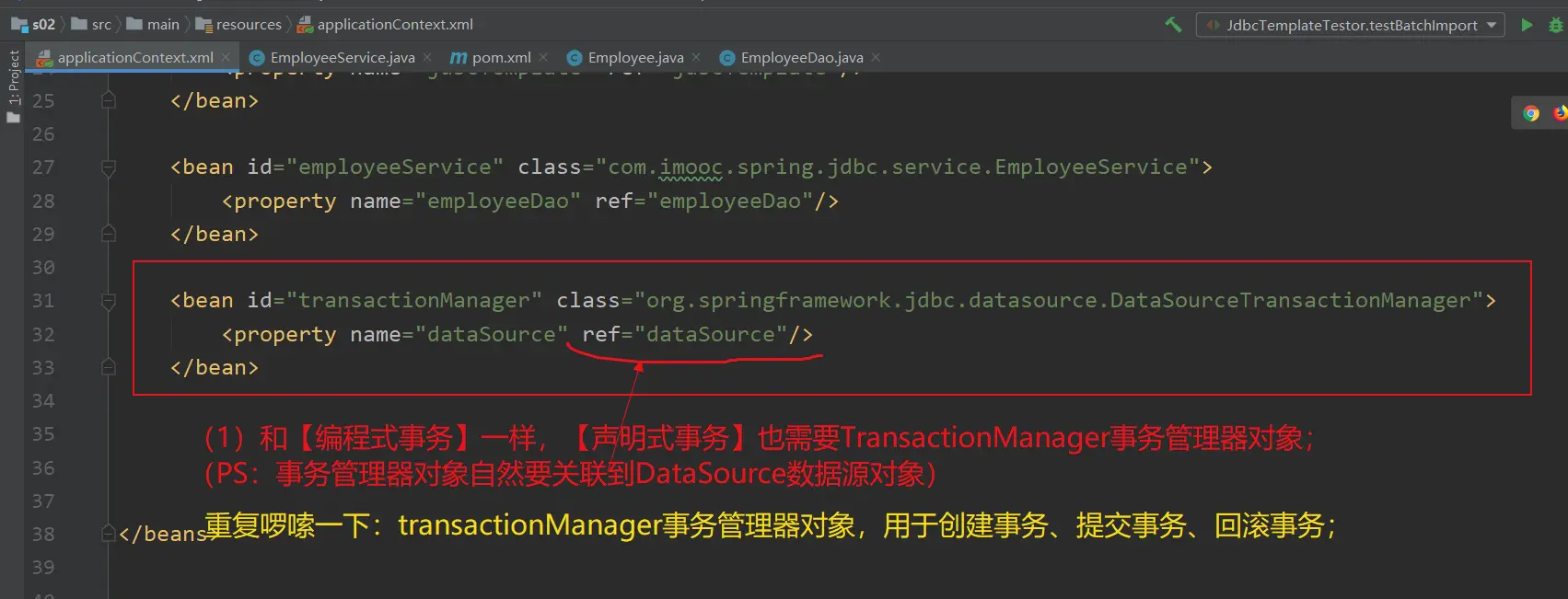Click the file icon on the EmployeeService.java tab

pyautogui.click(x=257, y=58)
